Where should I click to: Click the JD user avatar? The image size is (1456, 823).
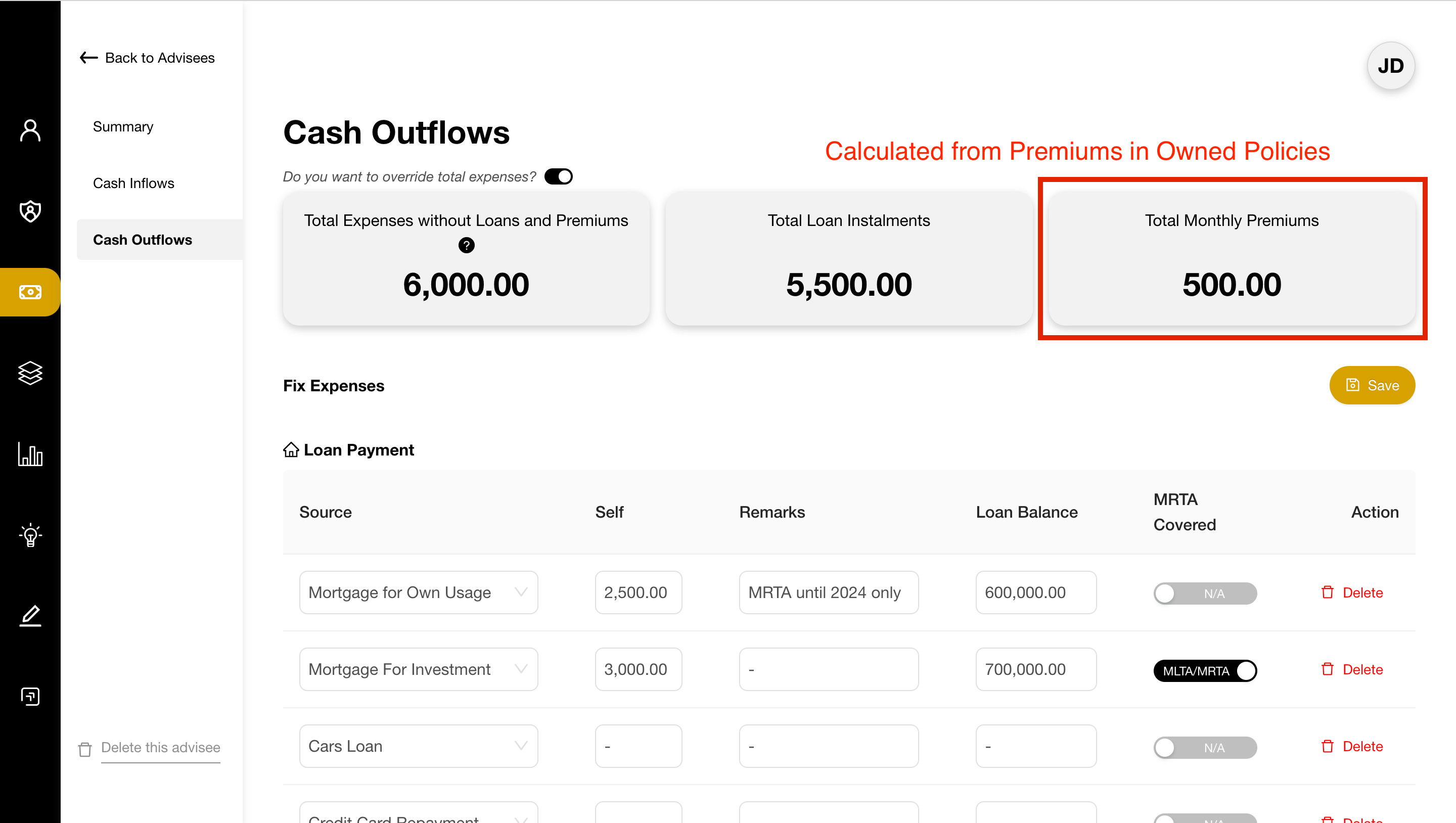point(1390,66)
